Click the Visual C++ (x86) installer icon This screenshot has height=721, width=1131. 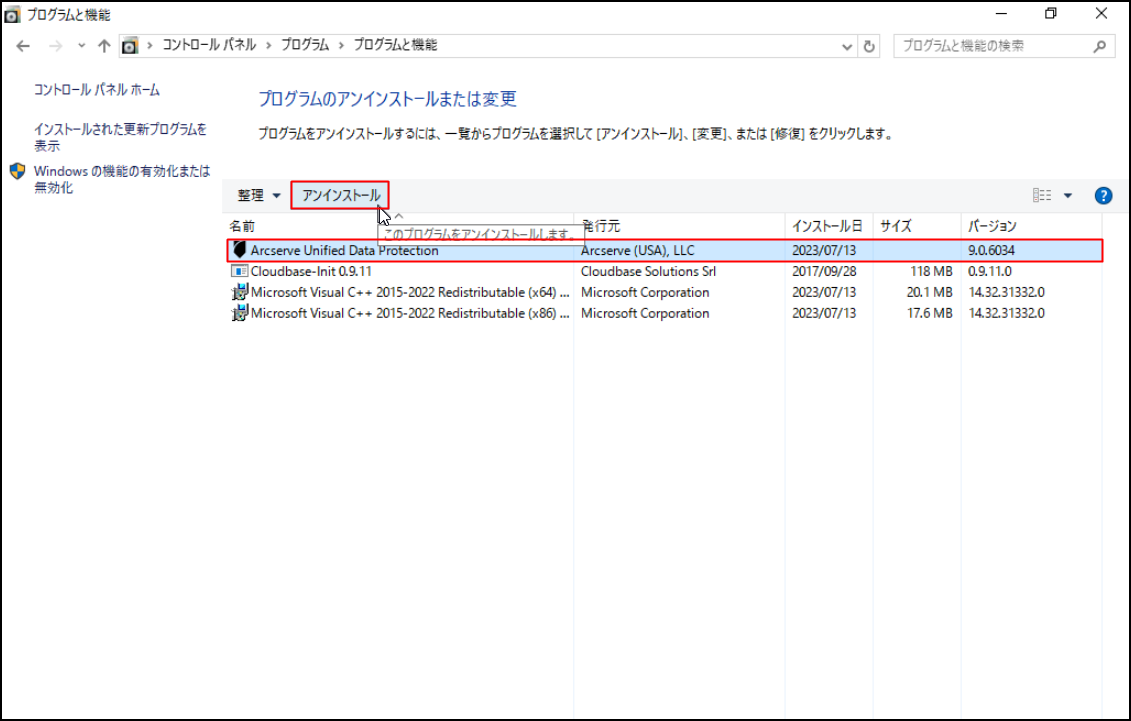[x=239, y=313]
